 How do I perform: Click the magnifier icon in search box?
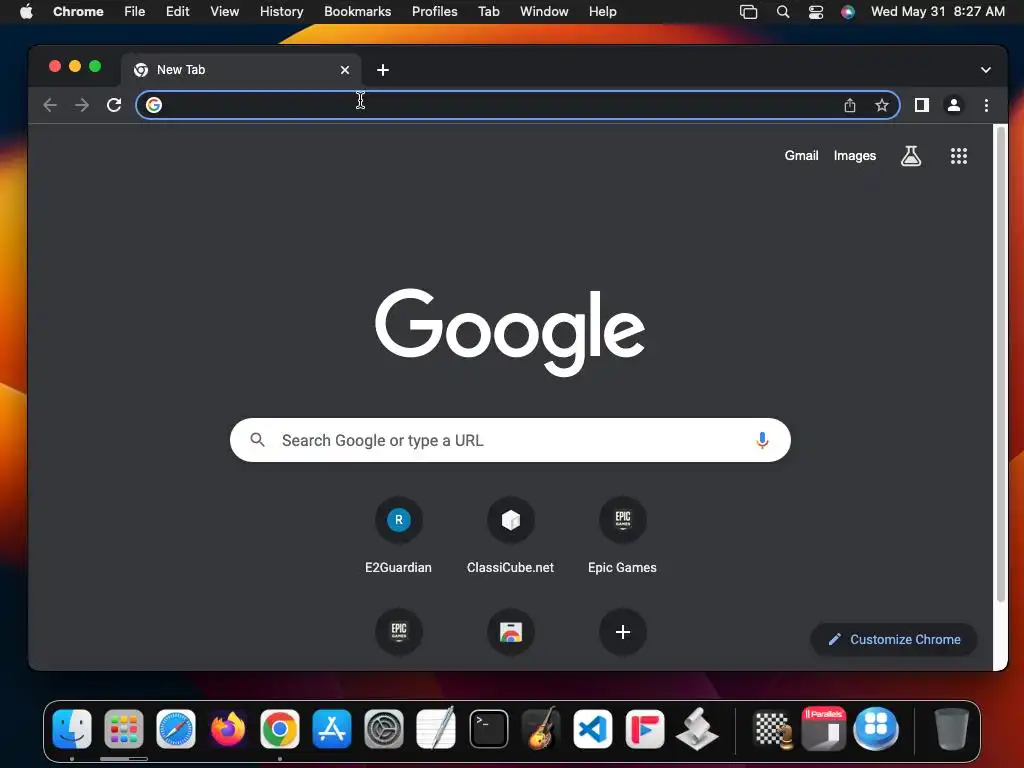coord(257,440)
